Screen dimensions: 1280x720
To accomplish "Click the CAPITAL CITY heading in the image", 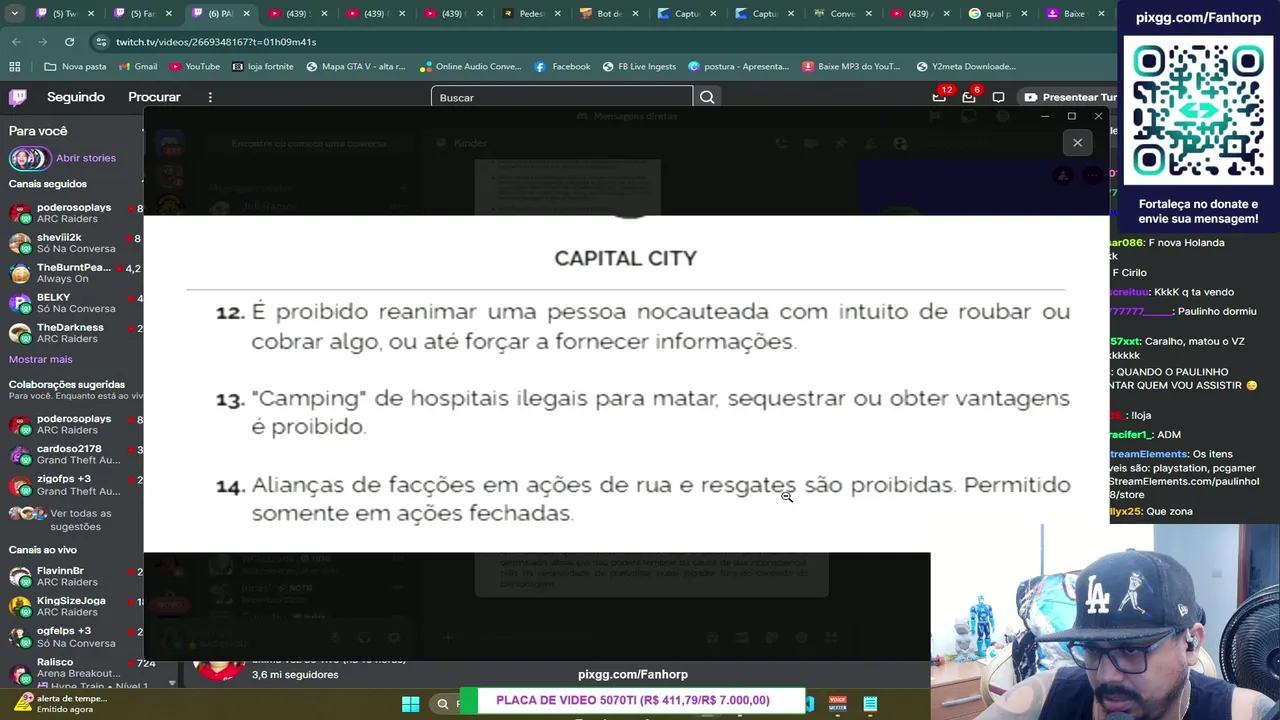I will (626, 258).
